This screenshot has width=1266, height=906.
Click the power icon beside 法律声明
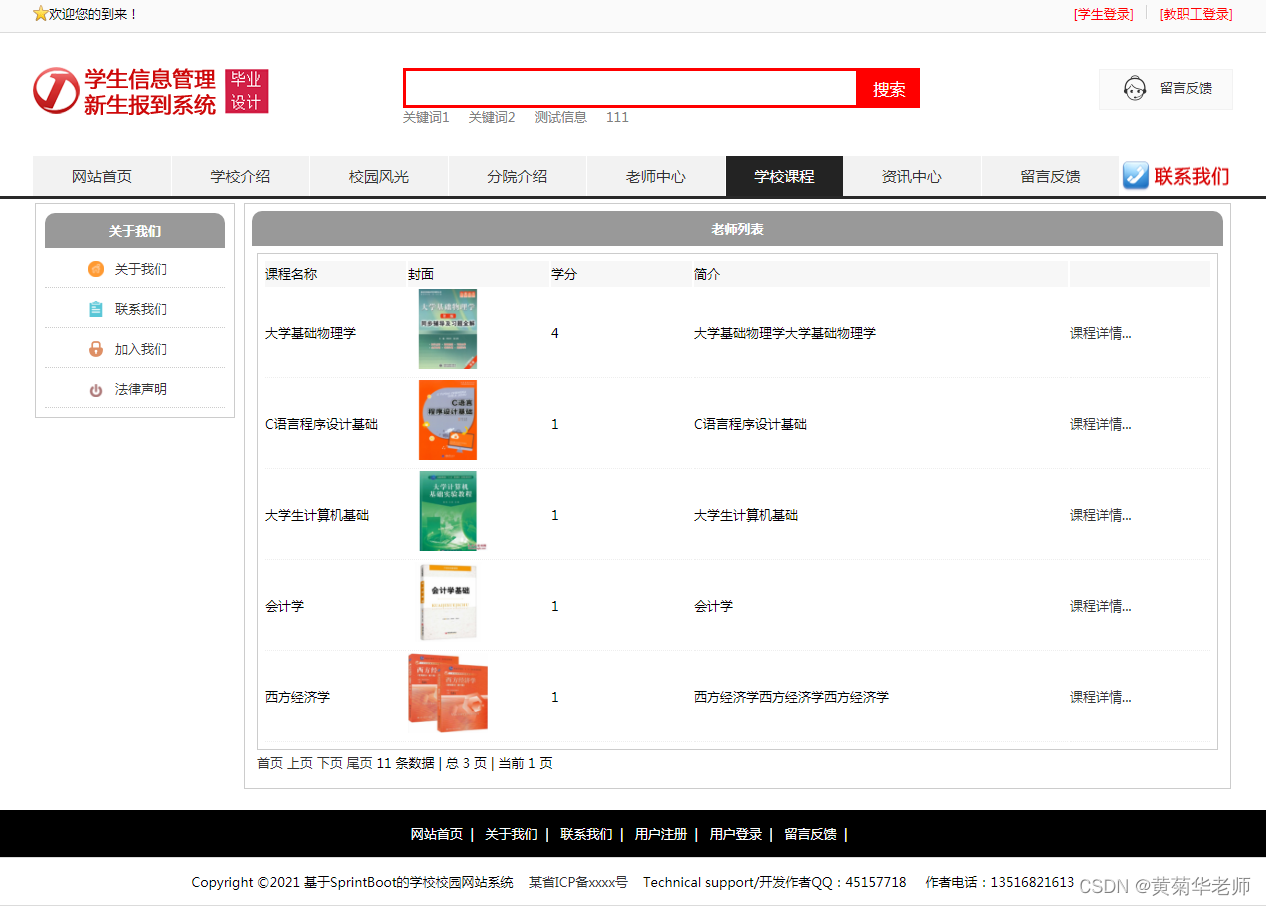tap(95, 389)
